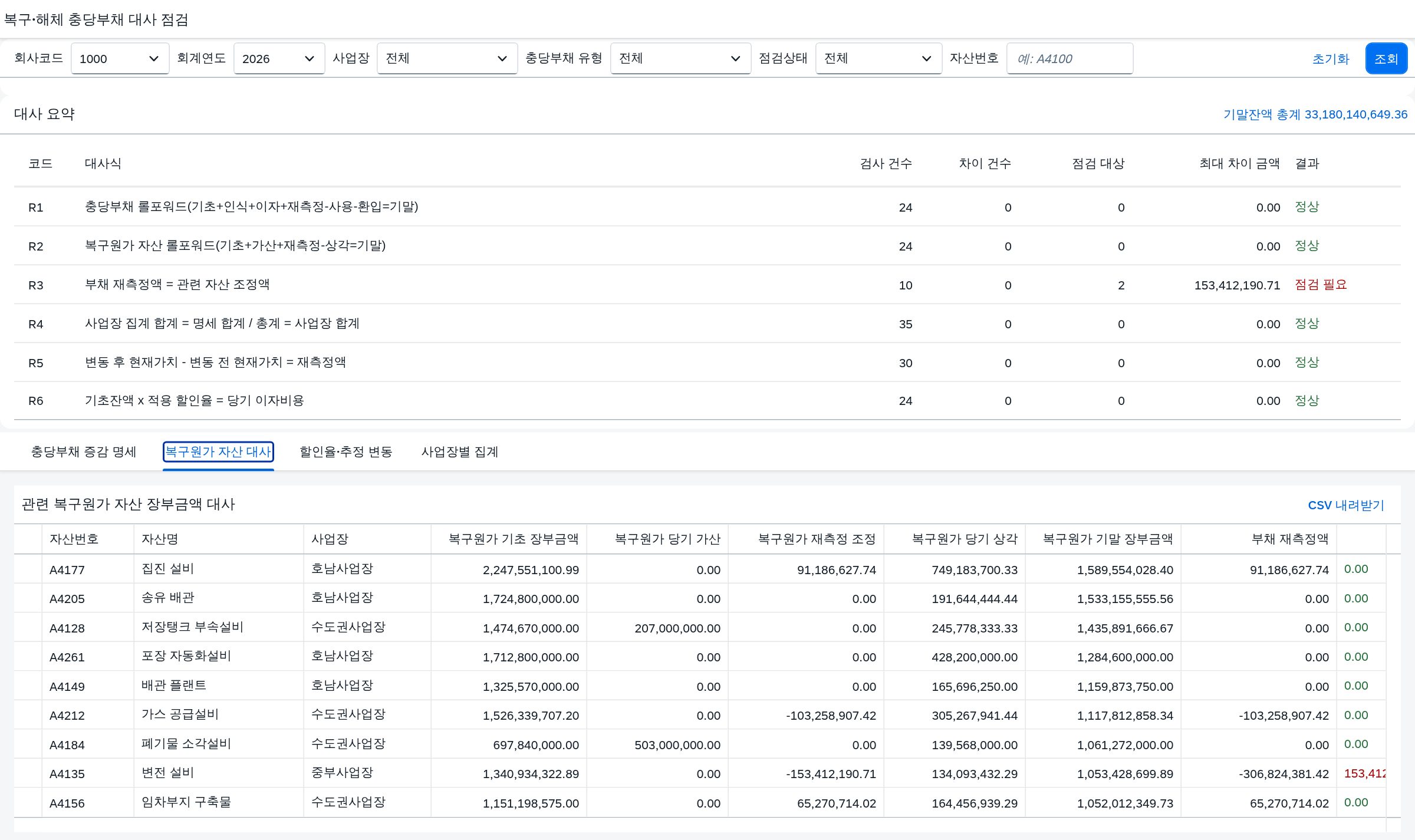Click the 부채 재측정액 = 관련 자산 조정액 formula text
The image size is (1415, 840).
tap(177, 285)
